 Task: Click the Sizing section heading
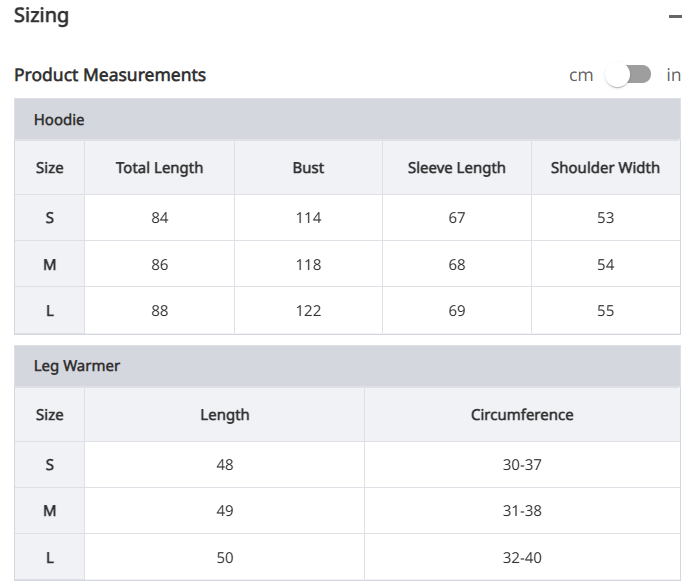tap(41, 16)
